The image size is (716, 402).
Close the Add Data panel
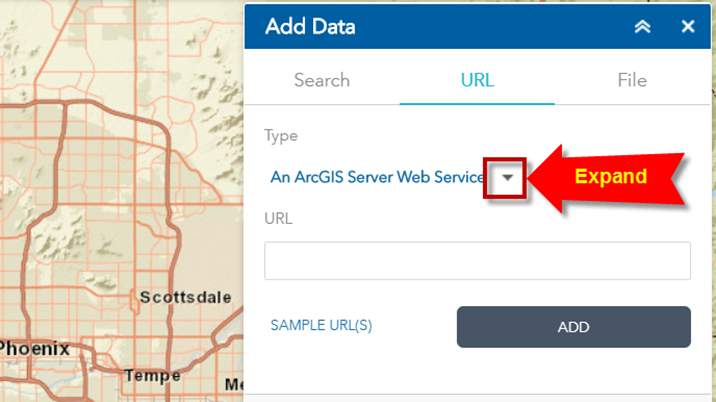click(688, 27)
